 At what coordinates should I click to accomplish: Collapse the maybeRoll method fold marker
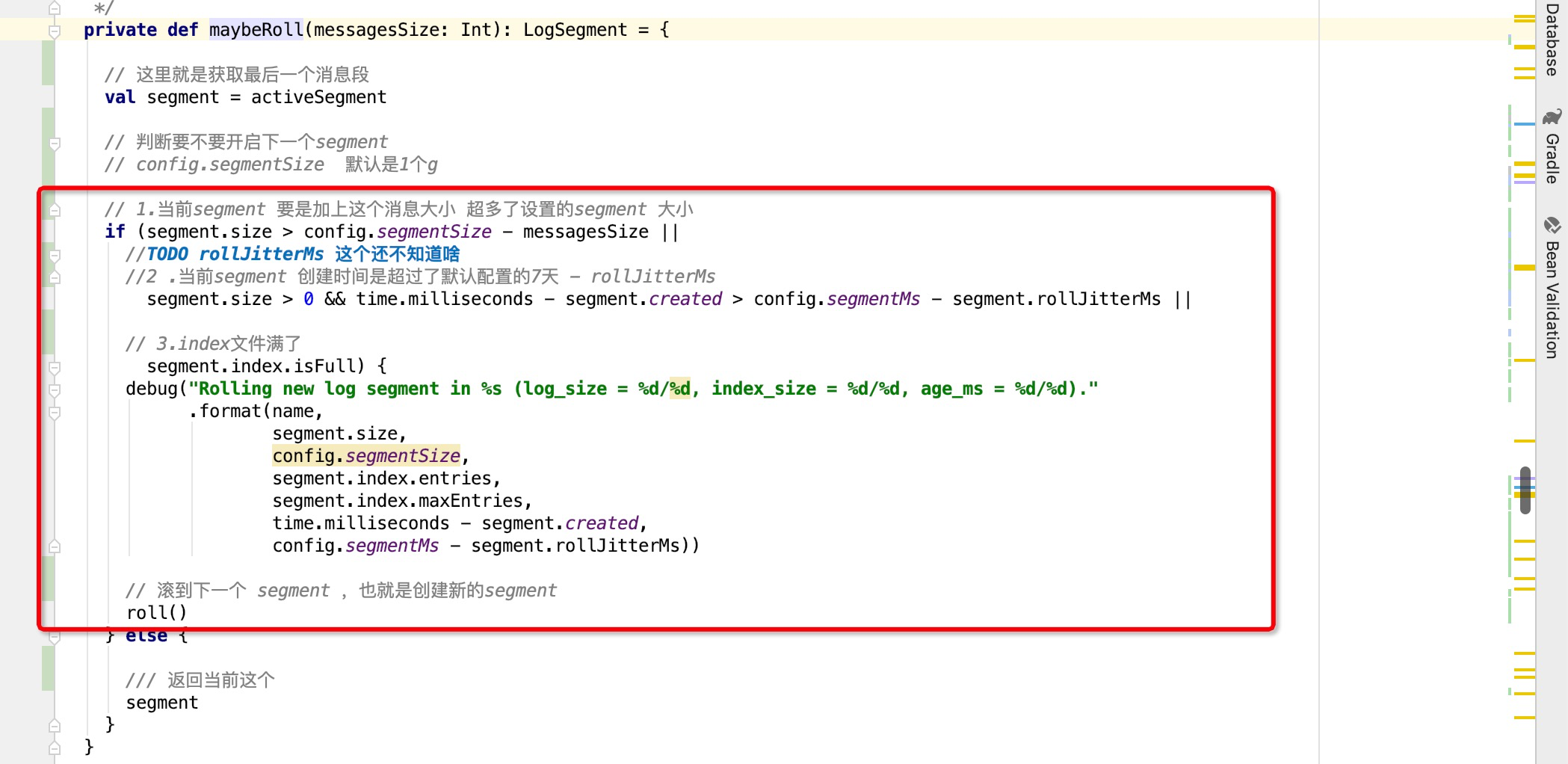[x=55, y=31]
